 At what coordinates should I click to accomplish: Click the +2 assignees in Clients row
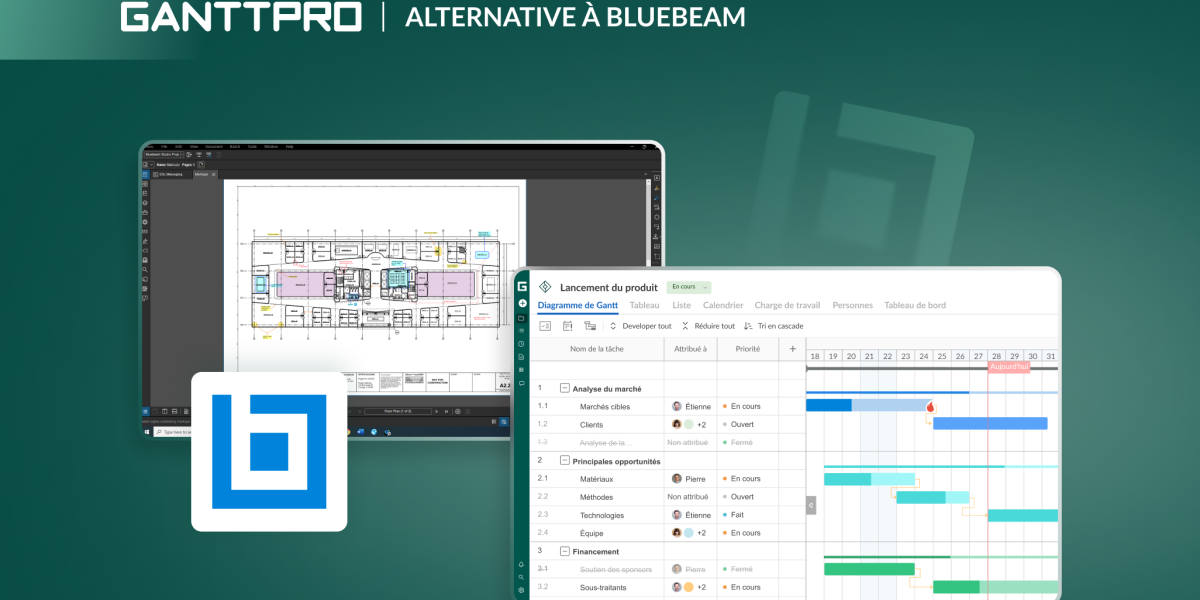[x=702, y=424]
